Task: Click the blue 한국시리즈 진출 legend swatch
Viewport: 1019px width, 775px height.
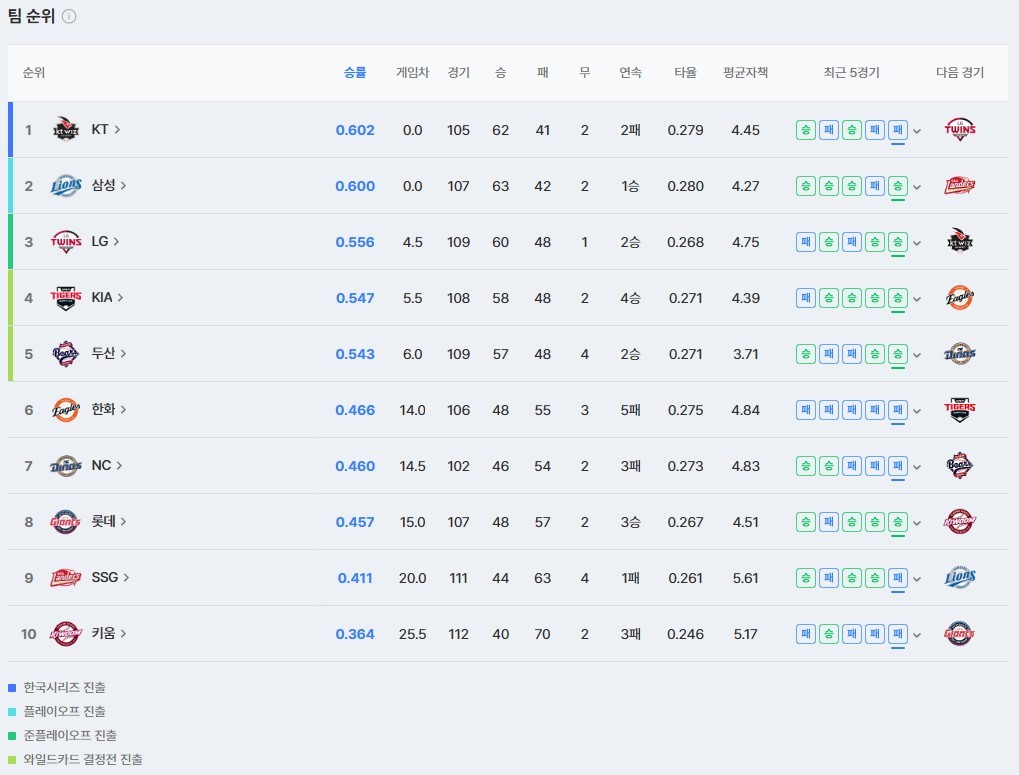Action: [x=12, y=687]
